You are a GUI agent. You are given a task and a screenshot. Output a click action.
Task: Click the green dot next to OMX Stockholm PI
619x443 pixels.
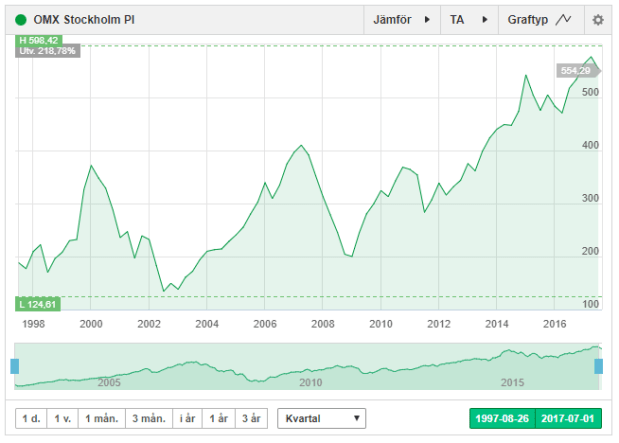21,19
